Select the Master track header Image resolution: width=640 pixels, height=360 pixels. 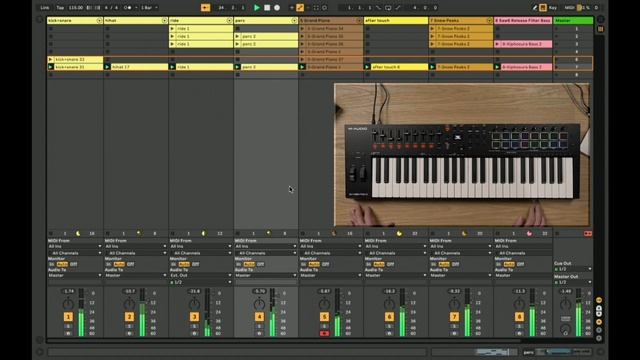click(573, 20)
